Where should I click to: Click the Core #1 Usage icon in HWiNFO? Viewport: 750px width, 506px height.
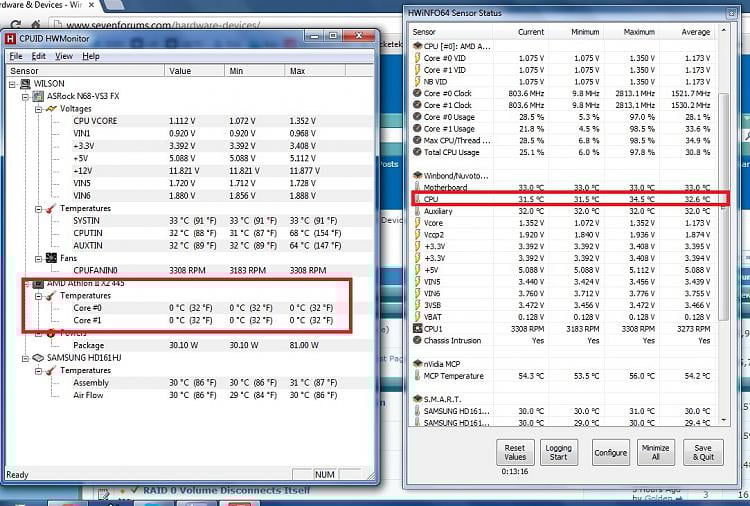[x=417, y=129]
